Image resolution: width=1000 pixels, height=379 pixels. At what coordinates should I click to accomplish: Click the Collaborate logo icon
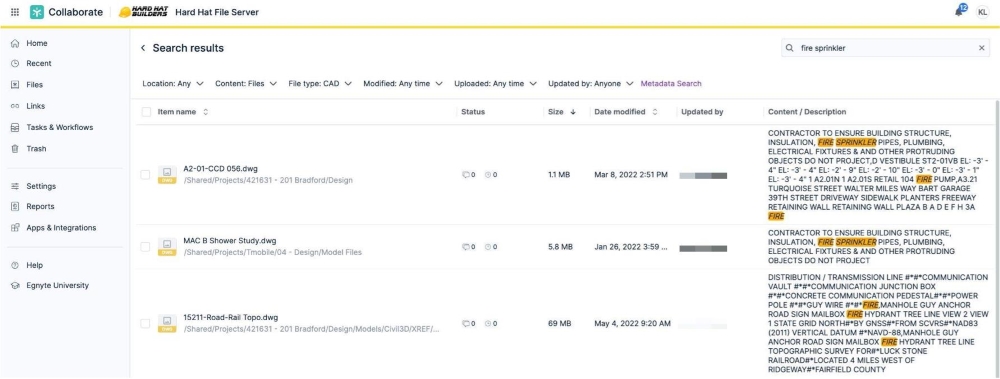click(x=37, y=12)
